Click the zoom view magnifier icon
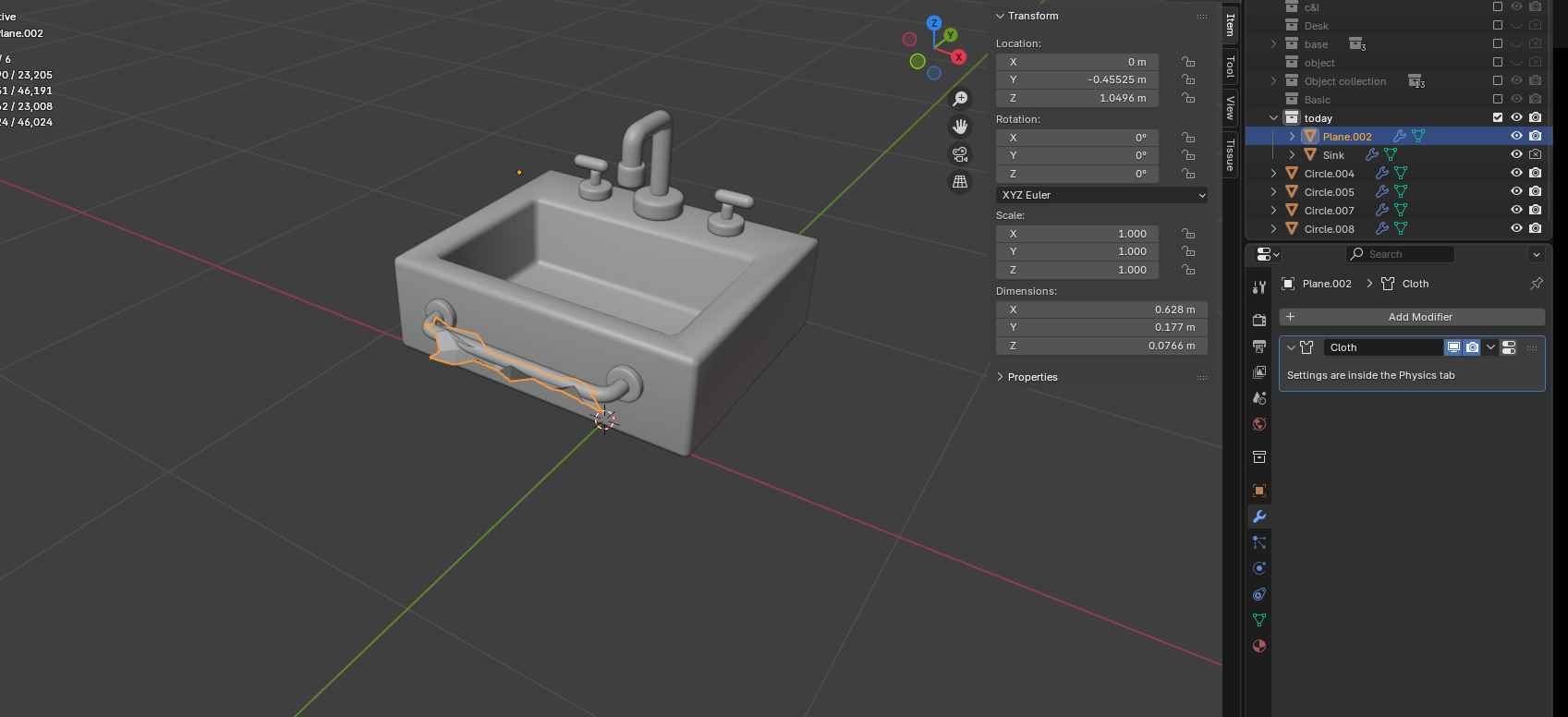This screenshot has width=1568, height=717. click(x=960, y=99)
